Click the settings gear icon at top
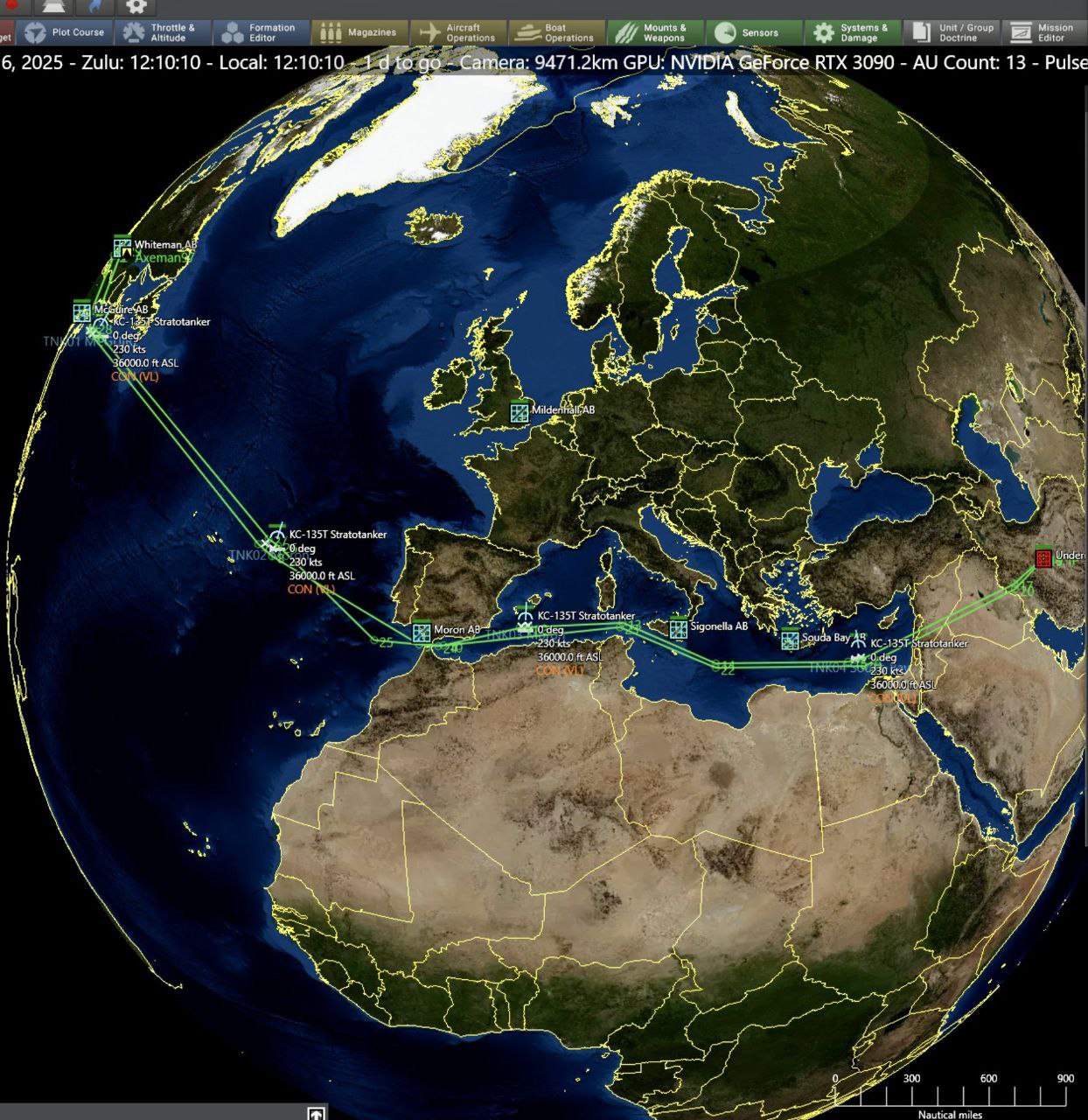This screenshot has height=1120, width=1088. click(x=136, y=7)
